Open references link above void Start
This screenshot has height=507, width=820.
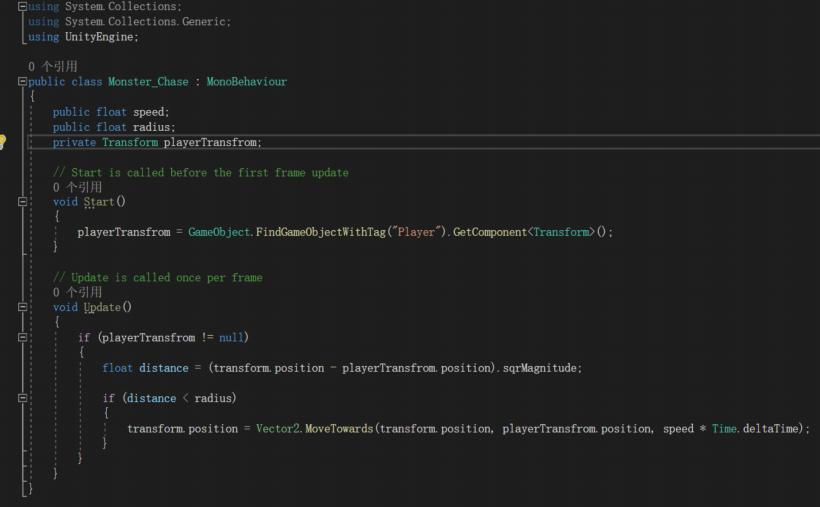pos(77,187)
